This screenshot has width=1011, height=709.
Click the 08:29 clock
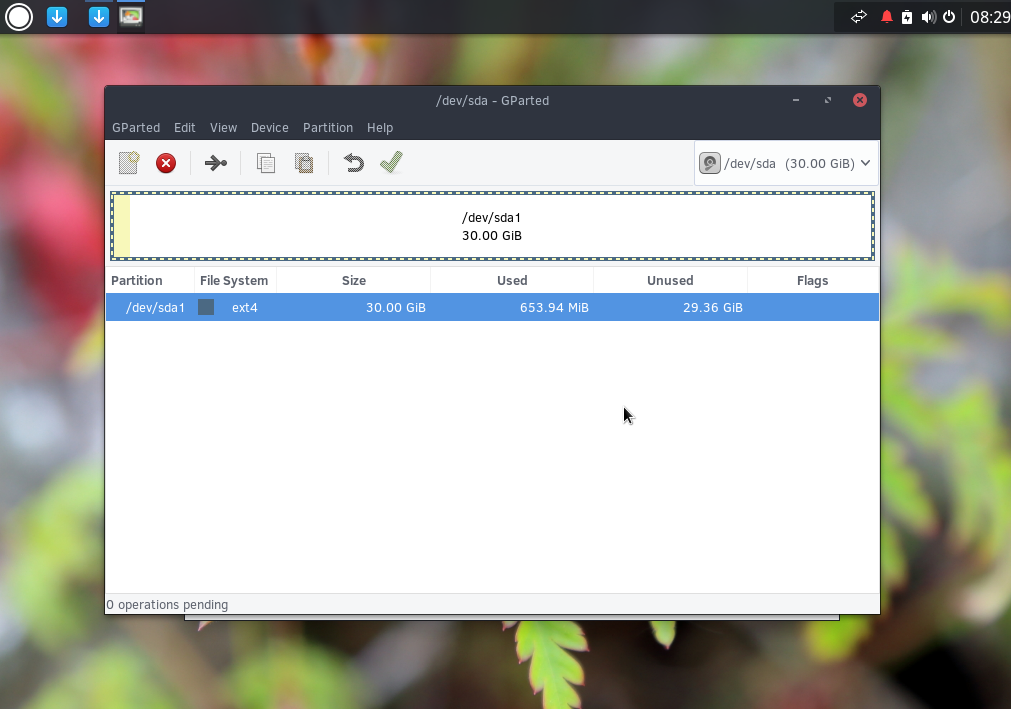990,17
